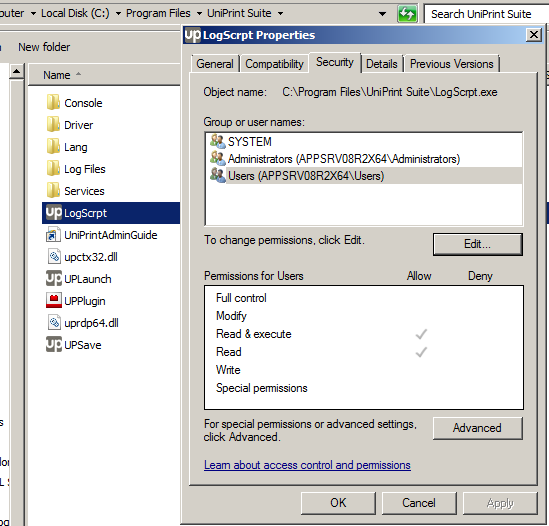Click the Search UniPrint Suite field
This screenshot has width=549, height=526.
486,14
